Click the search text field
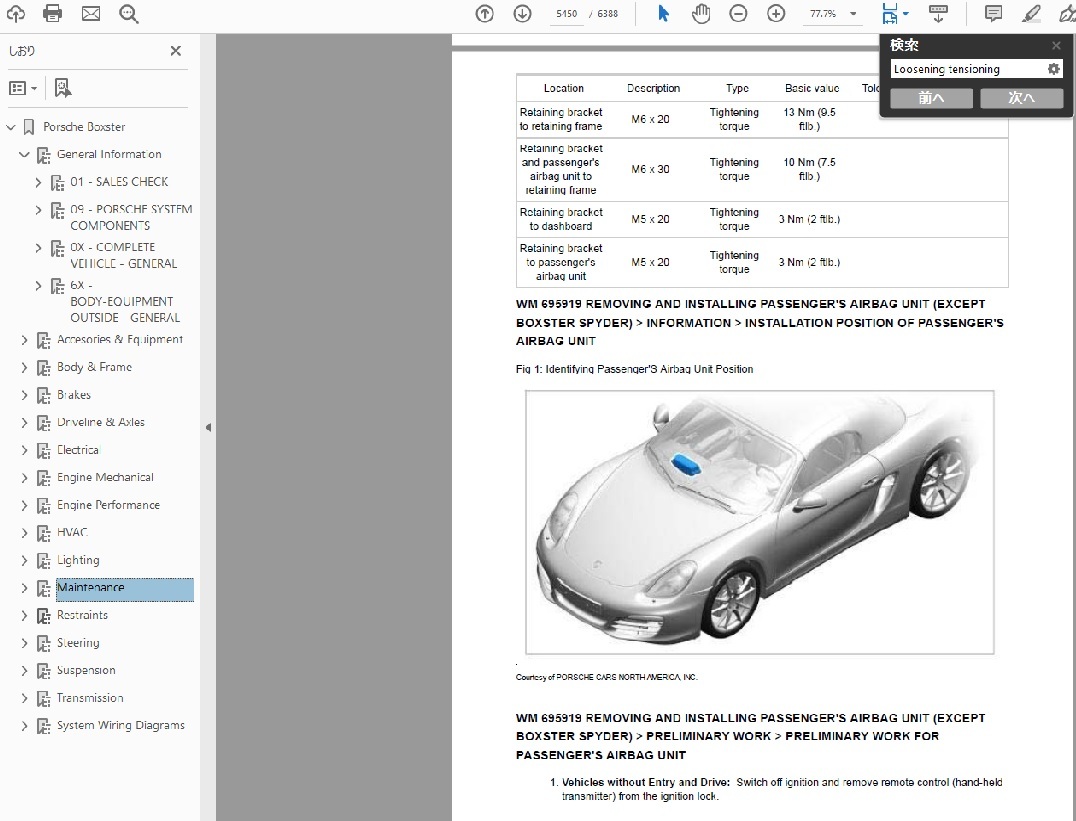1076x821 pixels. [x=968, y=69]
